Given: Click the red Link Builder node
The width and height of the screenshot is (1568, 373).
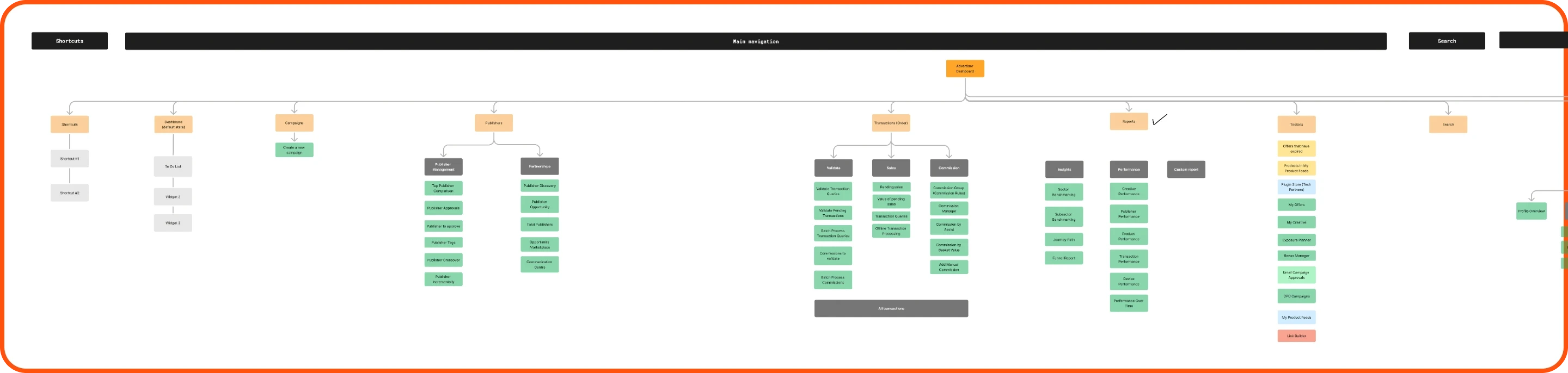Looking at the screenshot, I should pyautogui.click(x=1296, y=336).
